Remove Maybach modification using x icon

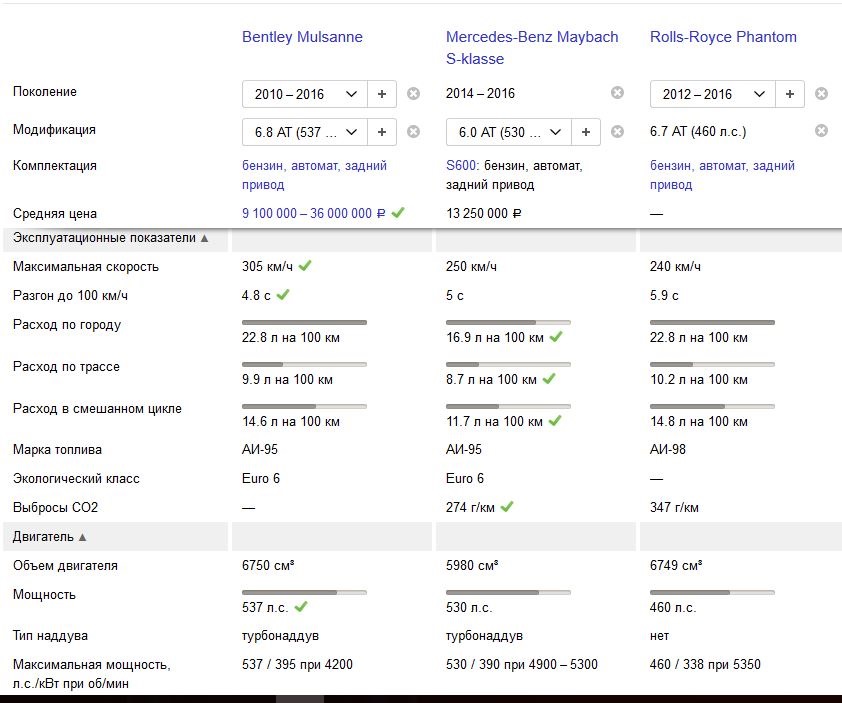618,131
